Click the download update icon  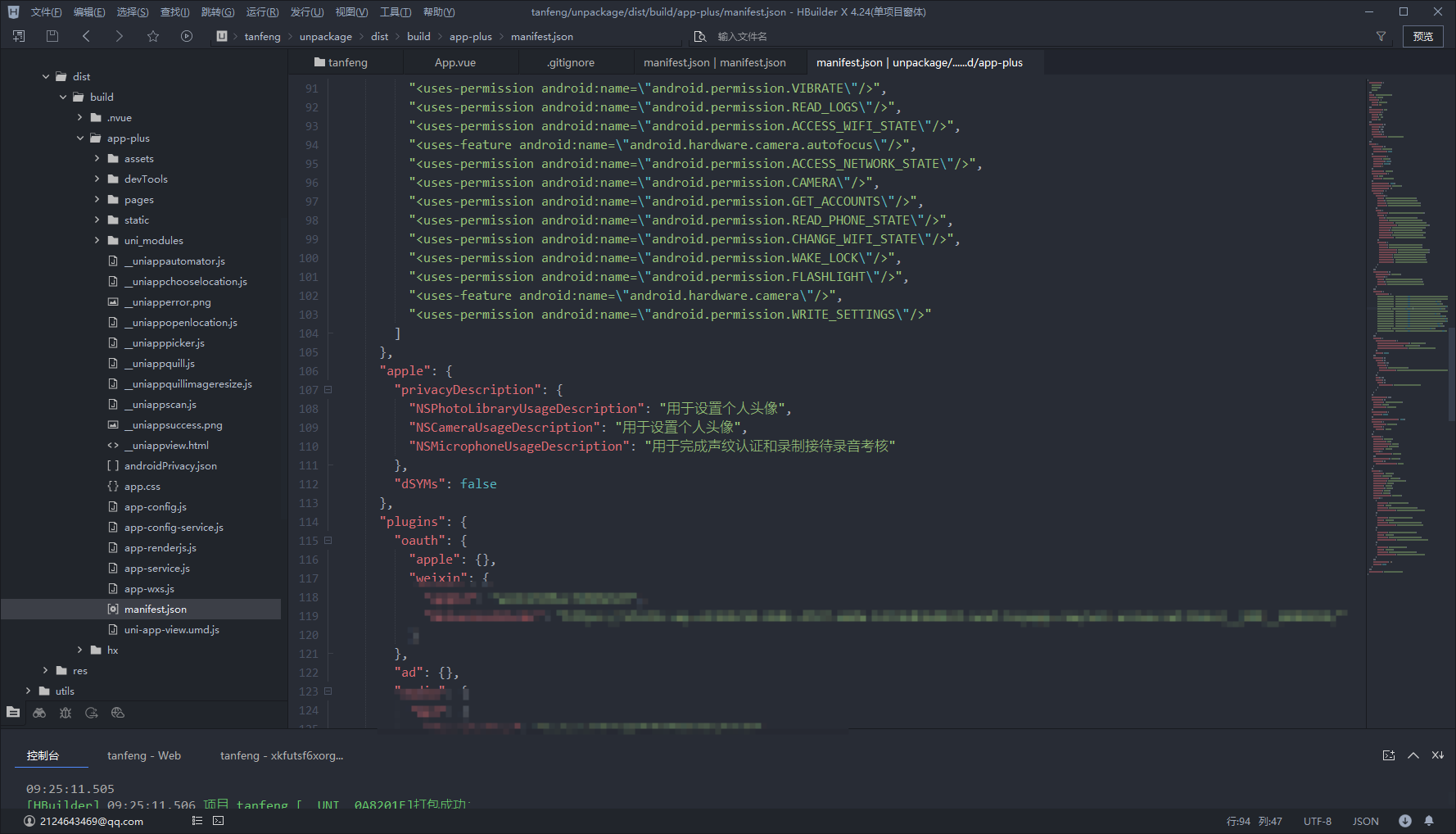(x=1405, y=821)
